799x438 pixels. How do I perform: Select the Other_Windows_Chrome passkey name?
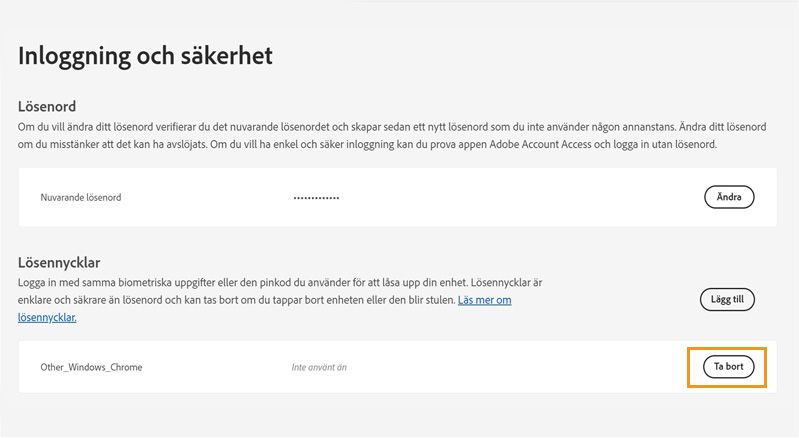point(91,367)
